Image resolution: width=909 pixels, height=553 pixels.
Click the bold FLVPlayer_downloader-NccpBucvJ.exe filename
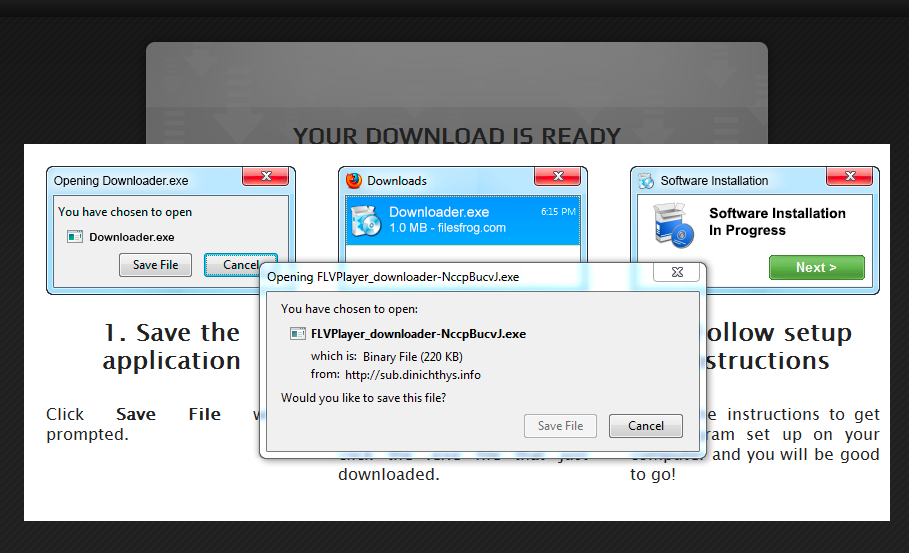point(419,334)
